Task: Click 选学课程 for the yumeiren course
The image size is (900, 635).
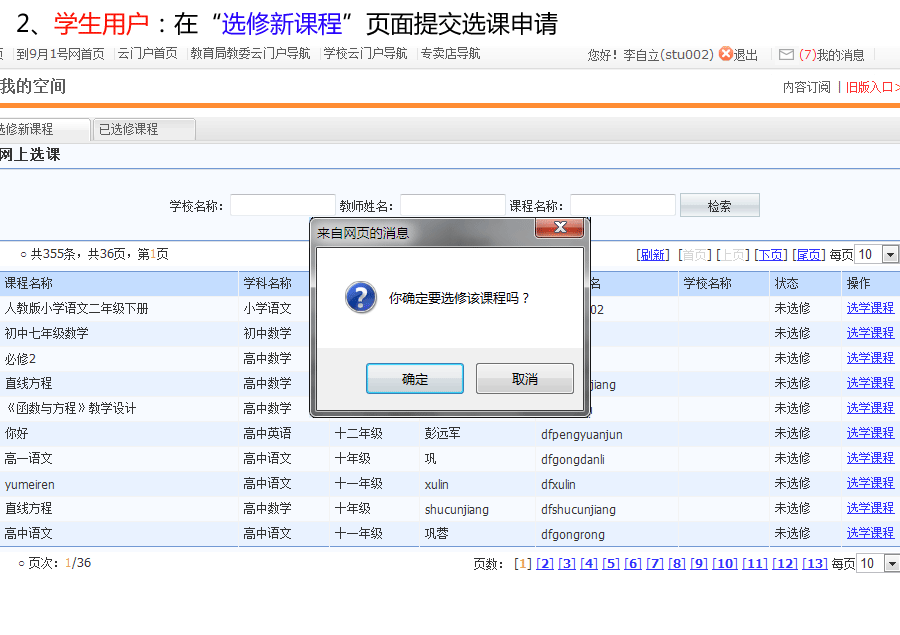Action: [870, 483]
